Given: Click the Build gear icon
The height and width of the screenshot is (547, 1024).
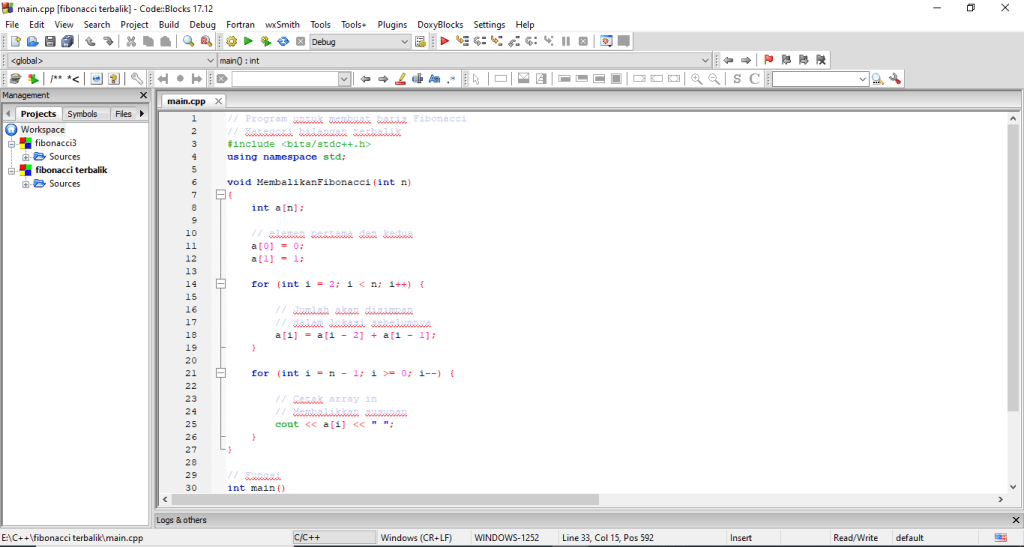Looking at the screenshot, I should 231,41.
